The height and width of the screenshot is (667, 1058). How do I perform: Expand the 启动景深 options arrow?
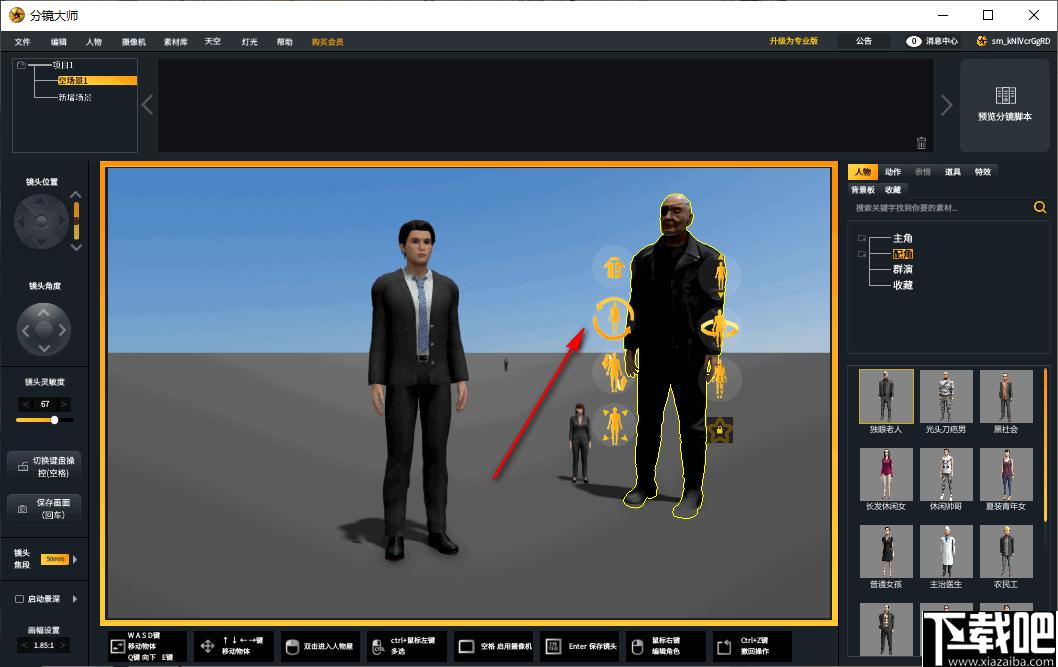click(x=75, y=599)
